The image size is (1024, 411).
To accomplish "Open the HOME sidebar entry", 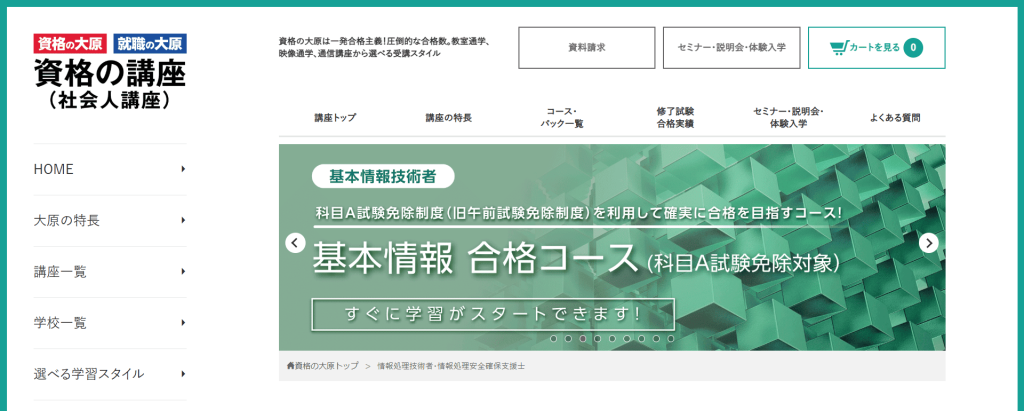I will pos(110,169).
